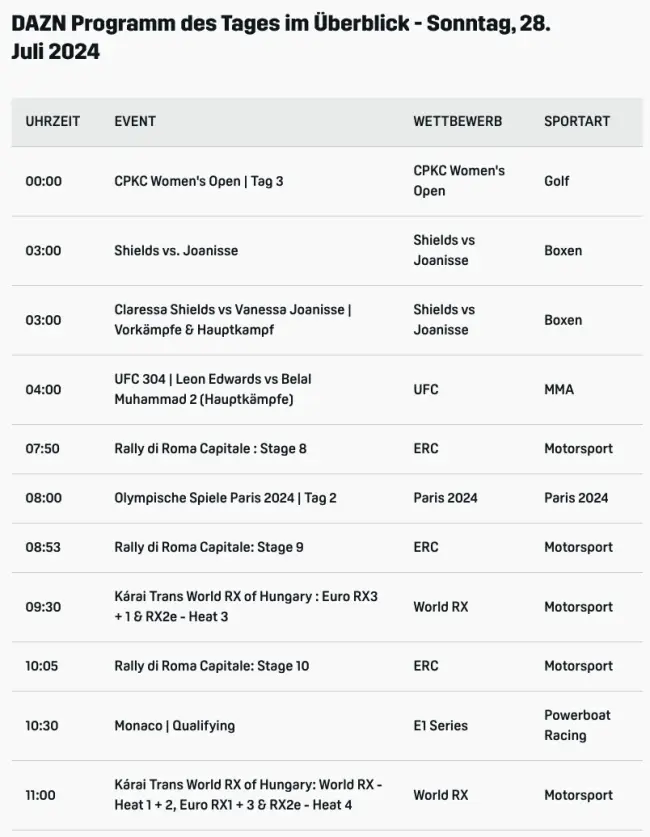The width and height of the screenshot is (650, 837).
Task: Click the Powerboat Racing sport cell
Action: click(577, 725)
